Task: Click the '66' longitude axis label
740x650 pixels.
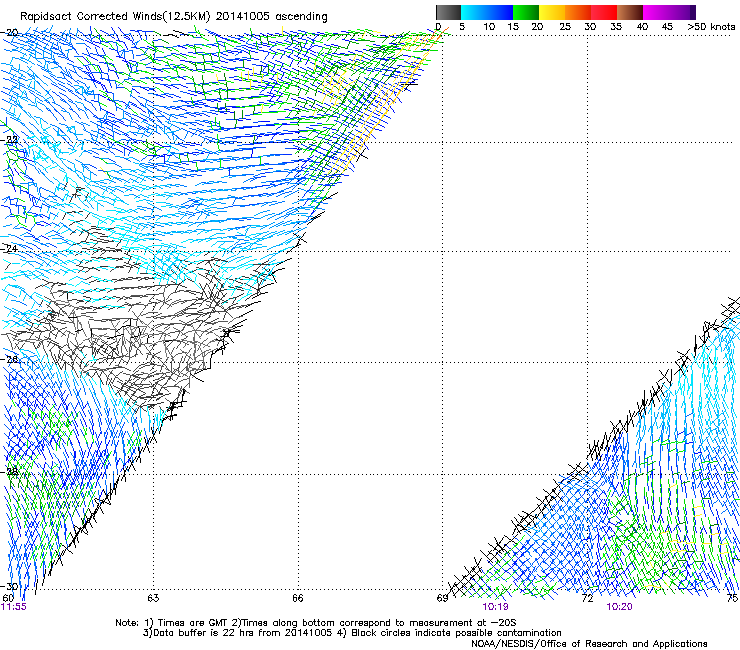Action: 298,598
